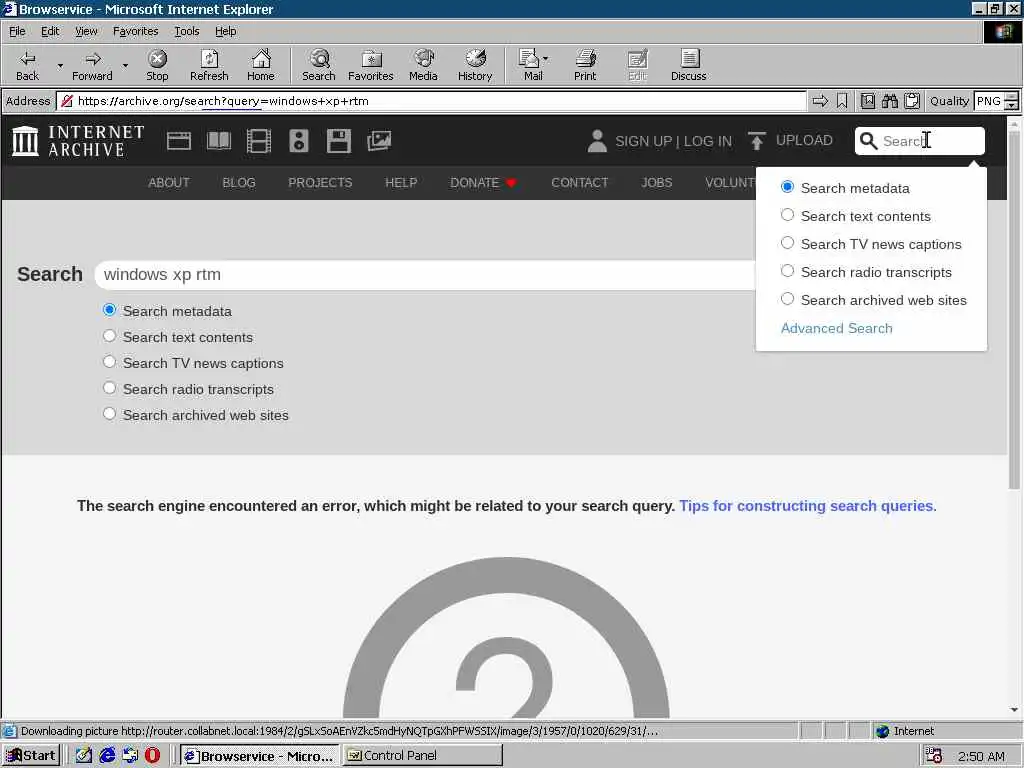Click the BLOG navigation link
This screenshot has height=768, width=1024.
(x=238, y=182)
